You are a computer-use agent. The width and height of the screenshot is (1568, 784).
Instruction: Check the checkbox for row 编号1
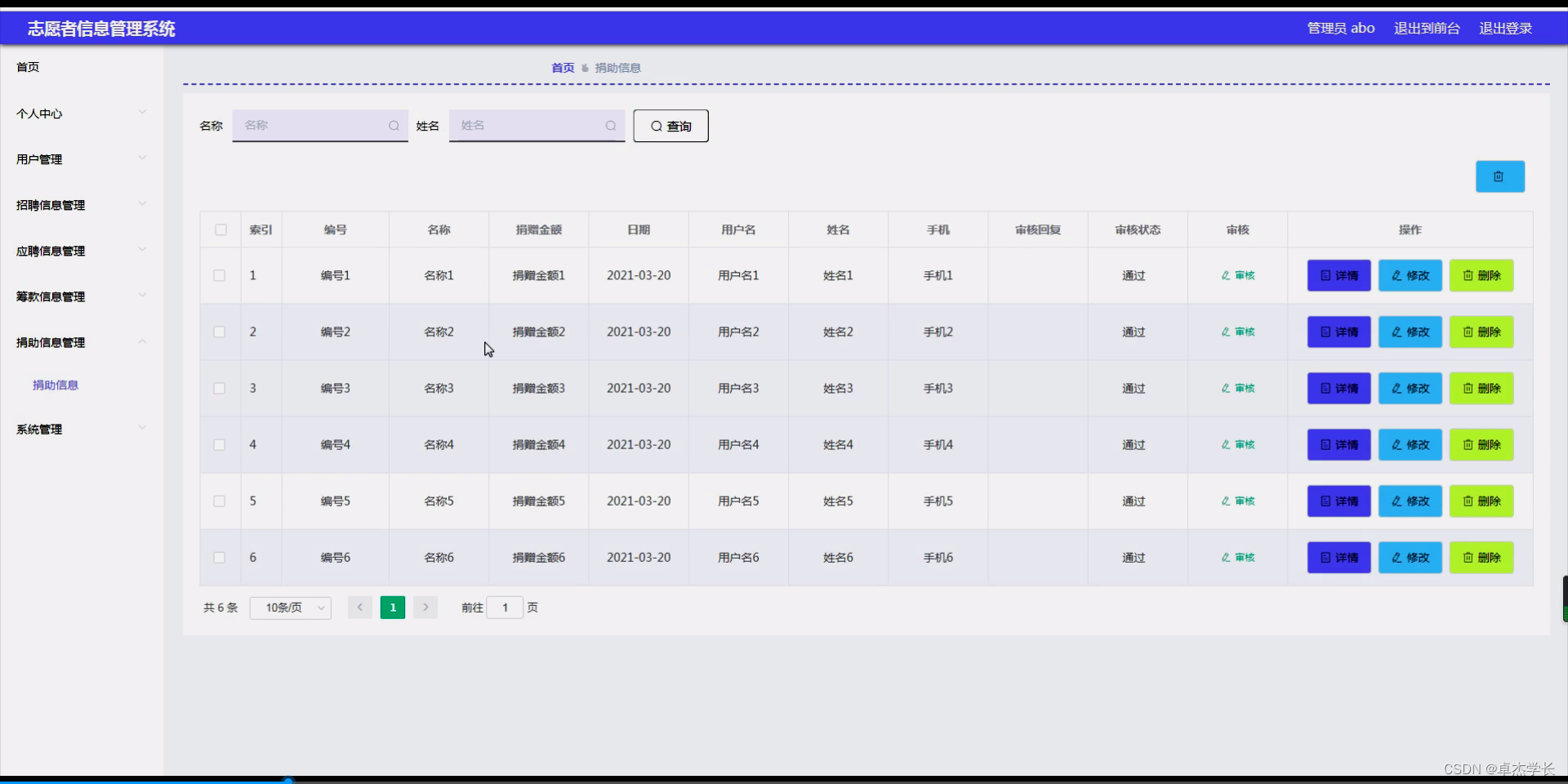click(x=219, y=275)
